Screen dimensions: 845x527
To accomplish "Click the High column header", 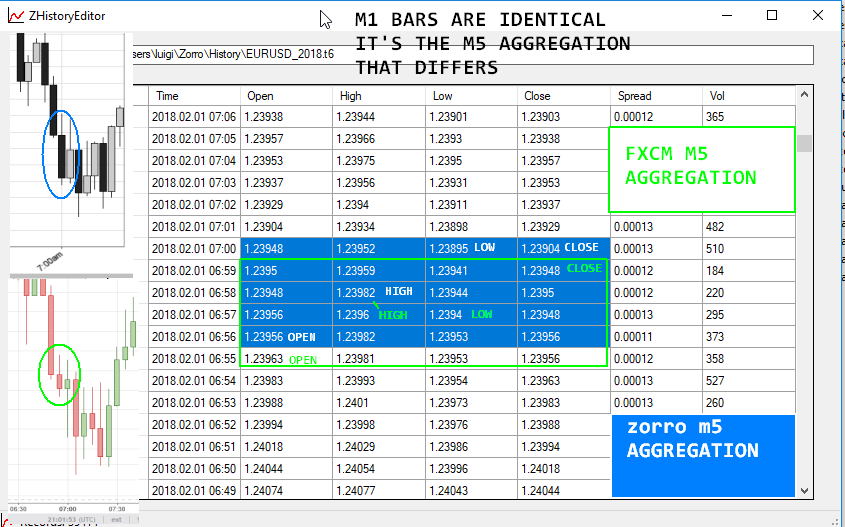I will (x=379, y=96).
